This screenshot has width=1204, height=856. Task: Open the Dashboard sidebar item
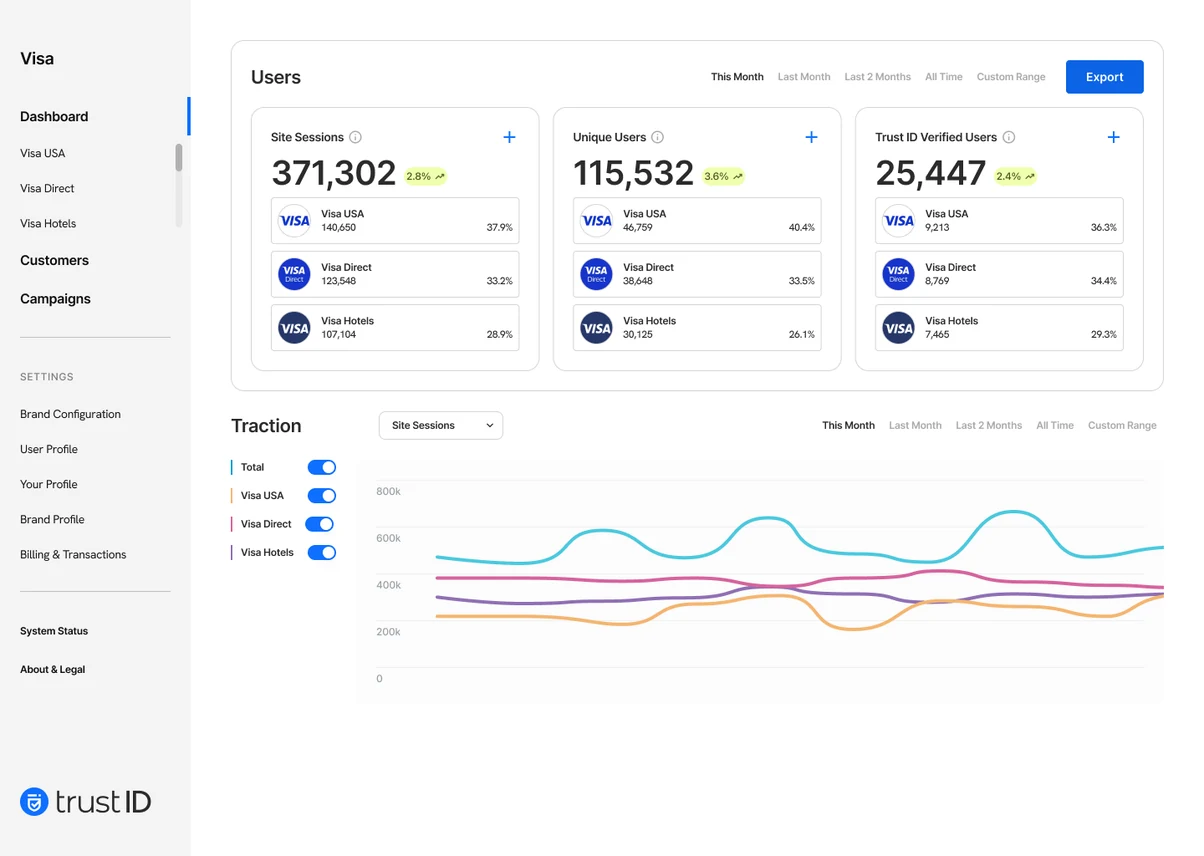(54, 116)
